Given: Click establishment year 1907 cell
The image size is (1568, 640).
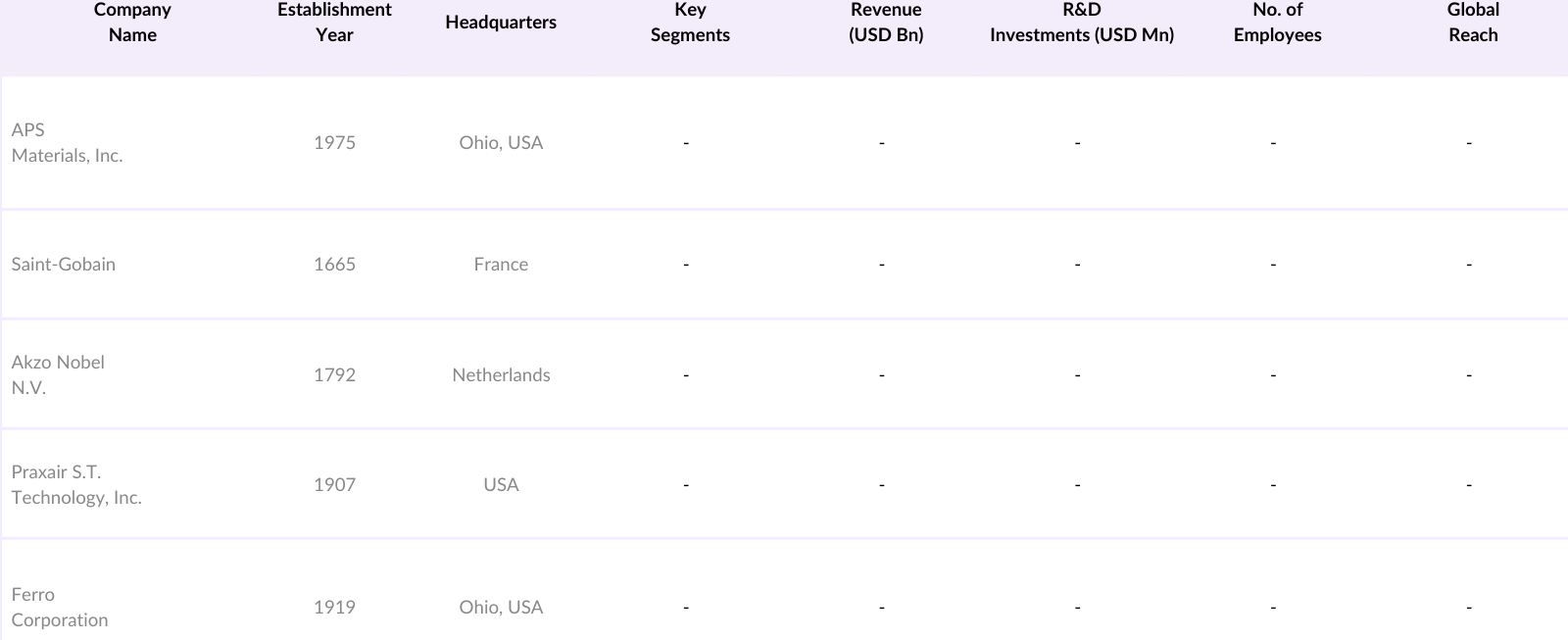Looking at the screenshot, I should [x=334, y=485].
